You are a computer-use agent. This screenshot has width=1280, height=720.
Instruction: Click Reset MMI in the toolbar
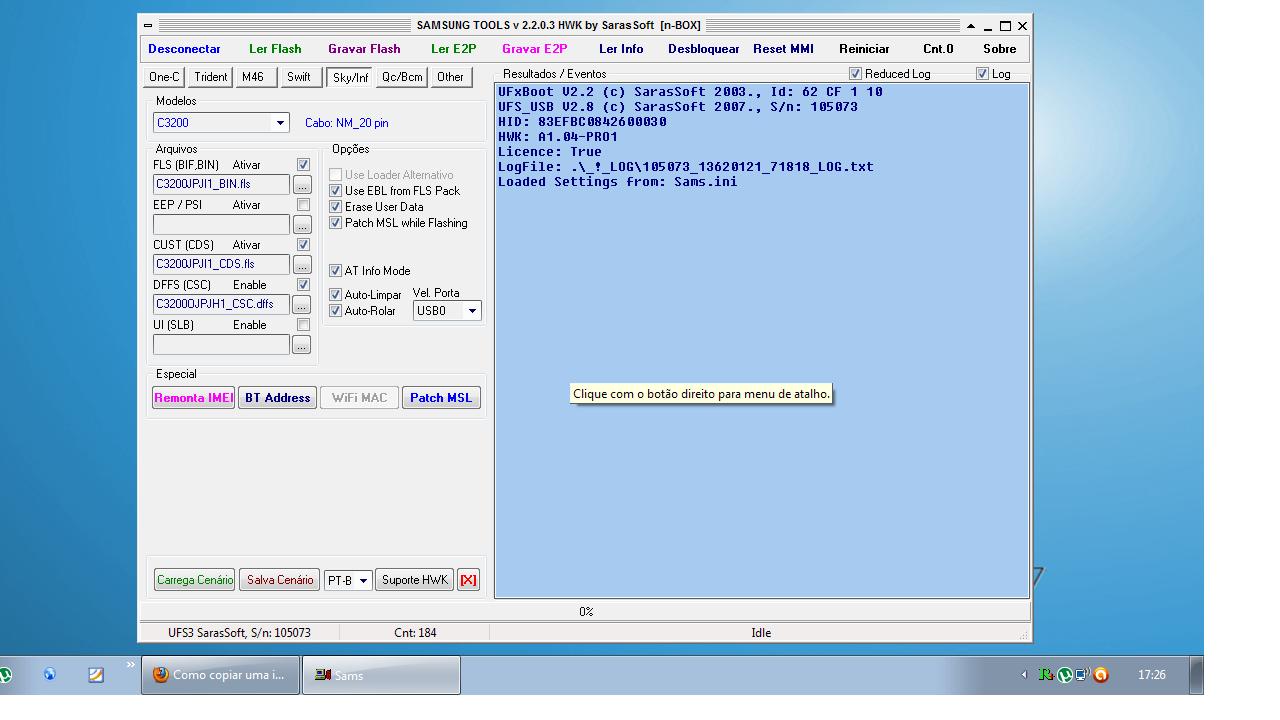pyautogui.click(x=783, y=49)
